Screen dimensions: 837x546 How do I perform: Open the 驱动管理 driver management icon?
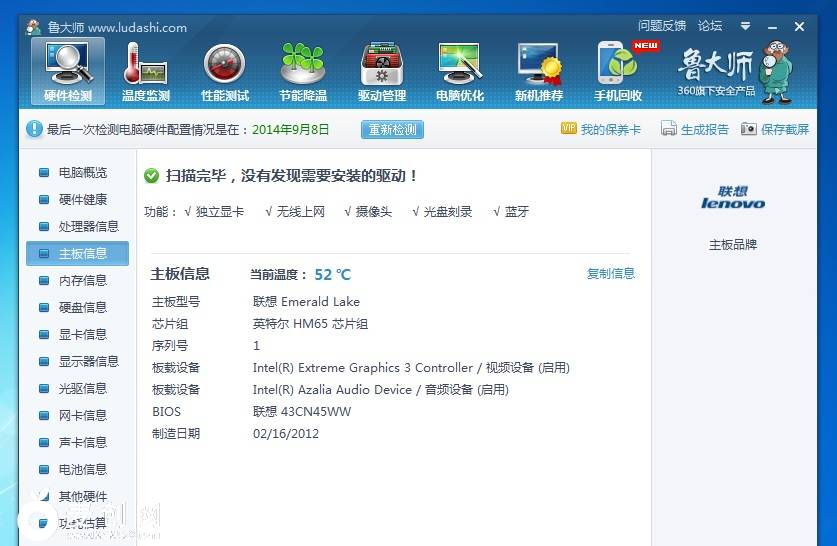[x=381, y=71]
